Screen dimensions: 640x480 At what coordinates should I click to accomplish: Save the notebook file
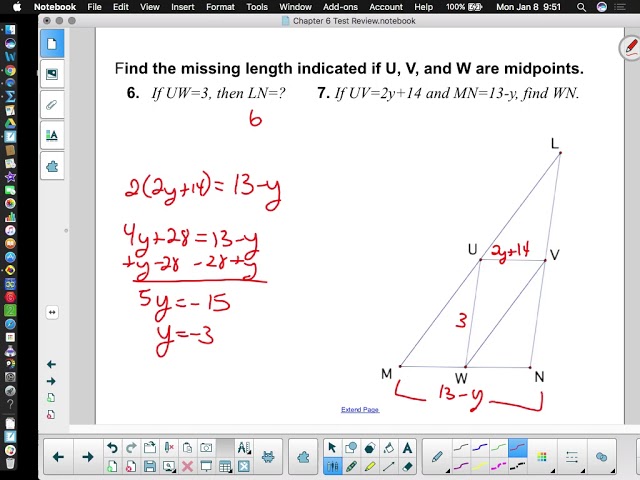tap(150, 466)
